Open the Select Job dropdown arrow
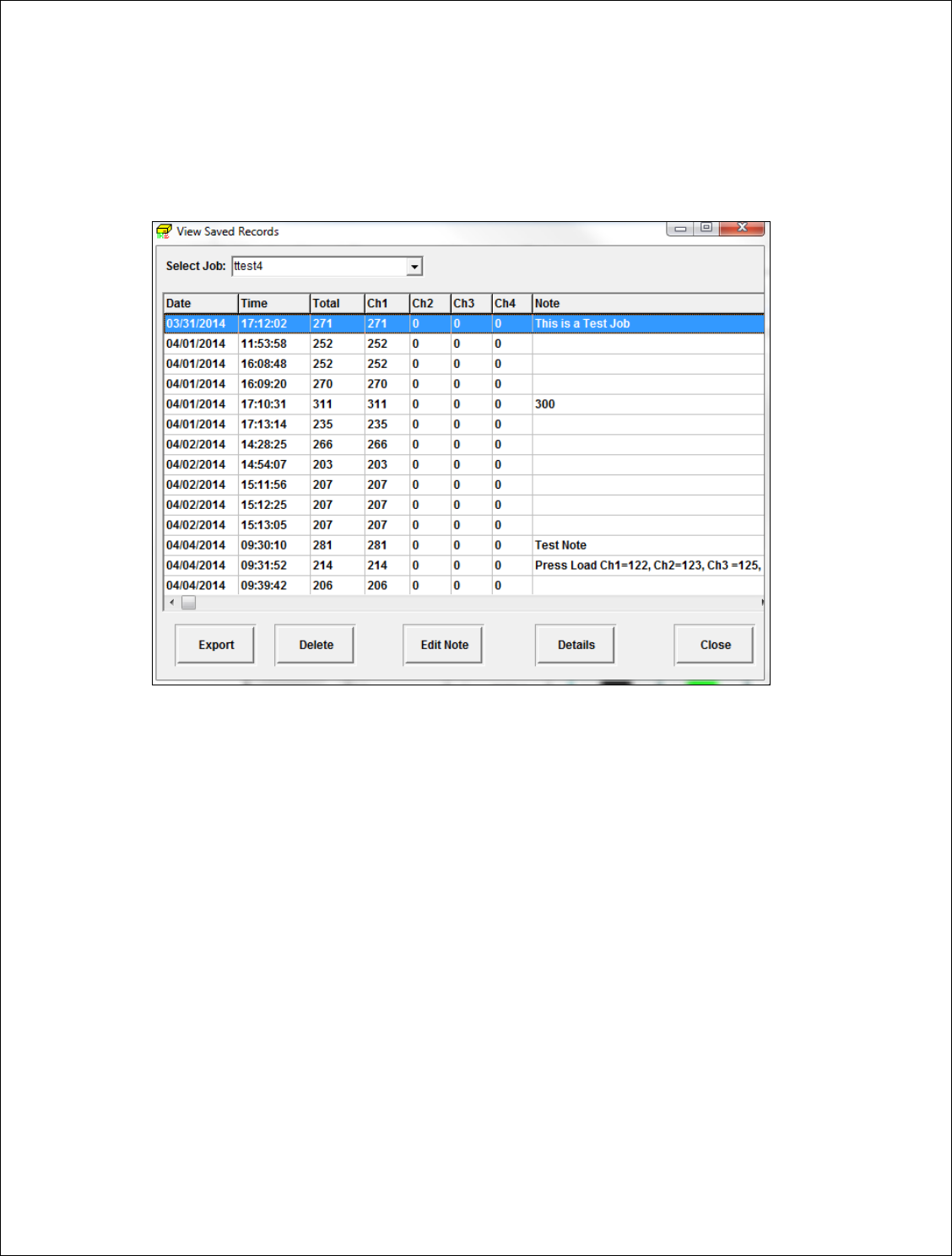Viewport: 952px width, 1256px height. tap(414, 267)
